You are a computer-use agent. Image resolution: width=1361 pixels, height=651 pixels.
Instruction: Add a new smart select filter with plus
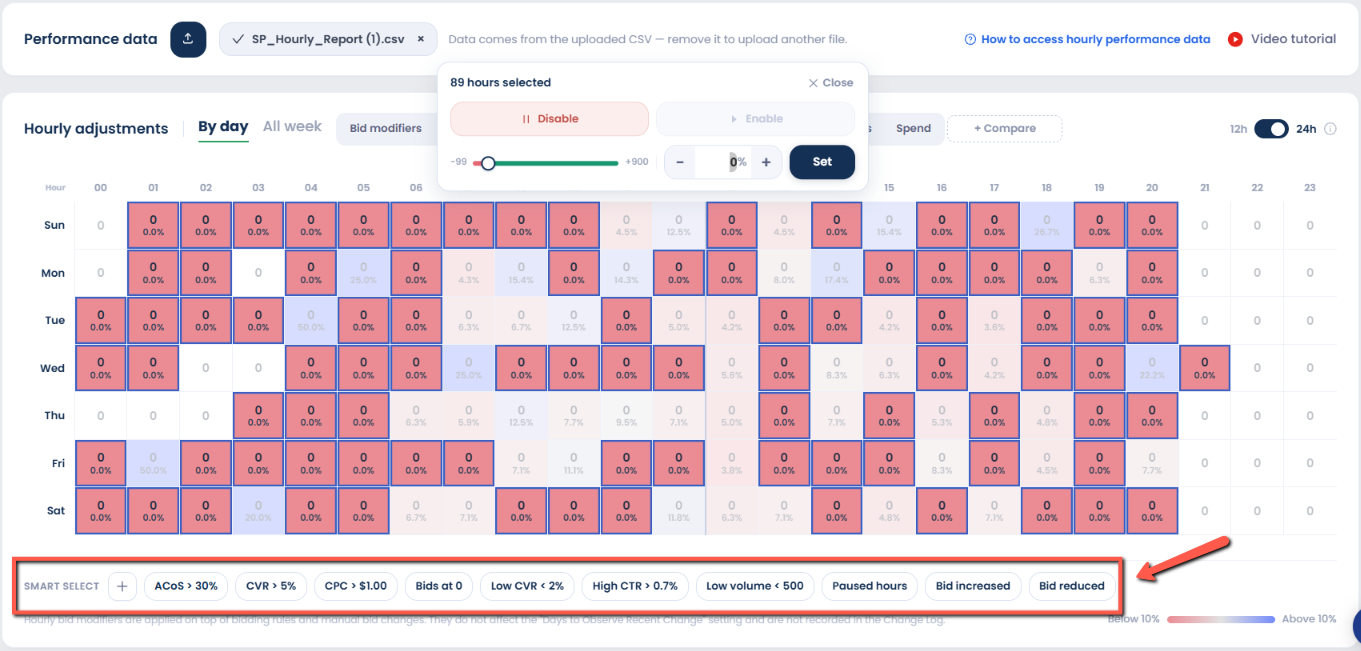point(122,586)
